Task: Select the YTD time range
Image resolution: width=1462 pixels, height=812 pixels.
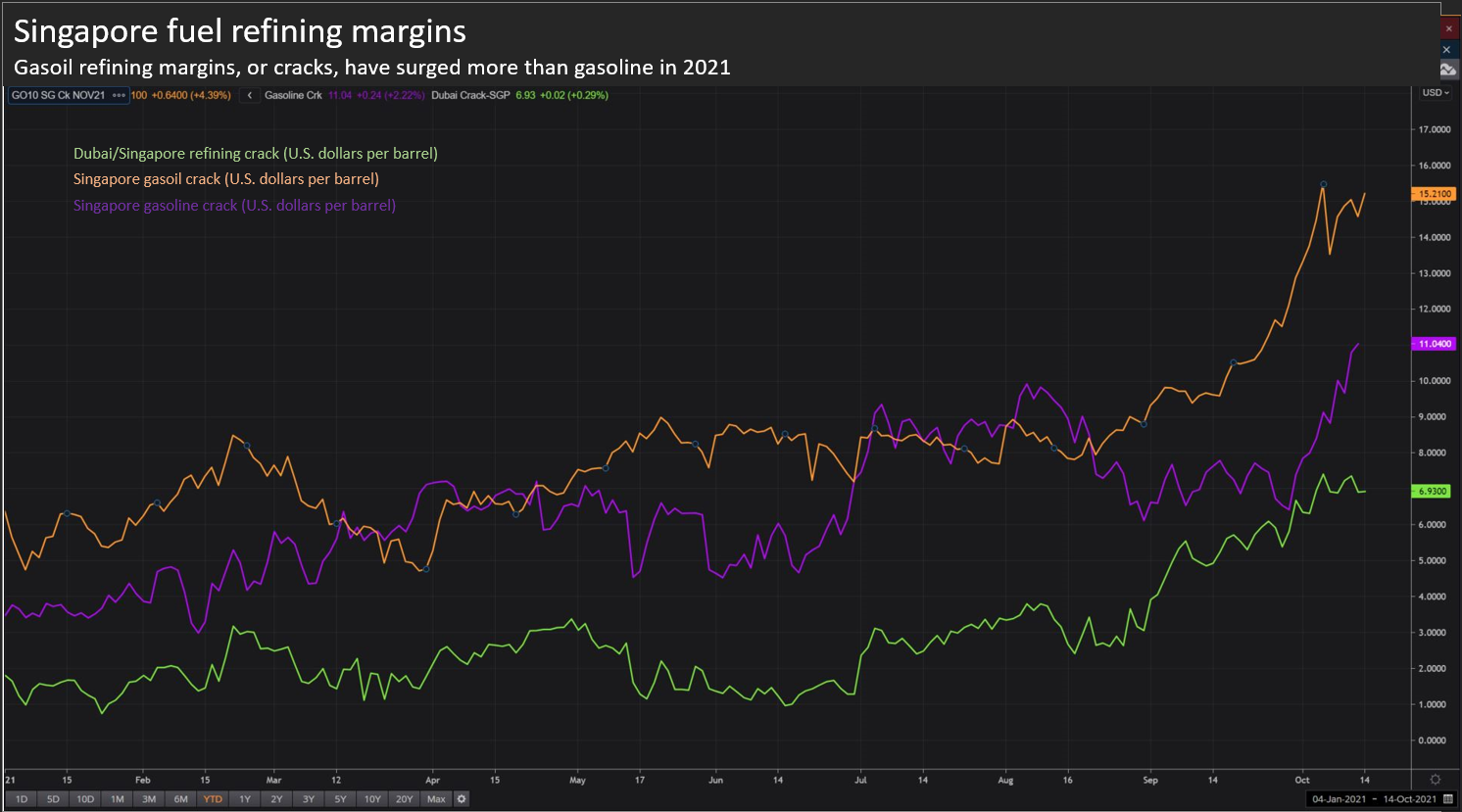Action: click(212, 798)
